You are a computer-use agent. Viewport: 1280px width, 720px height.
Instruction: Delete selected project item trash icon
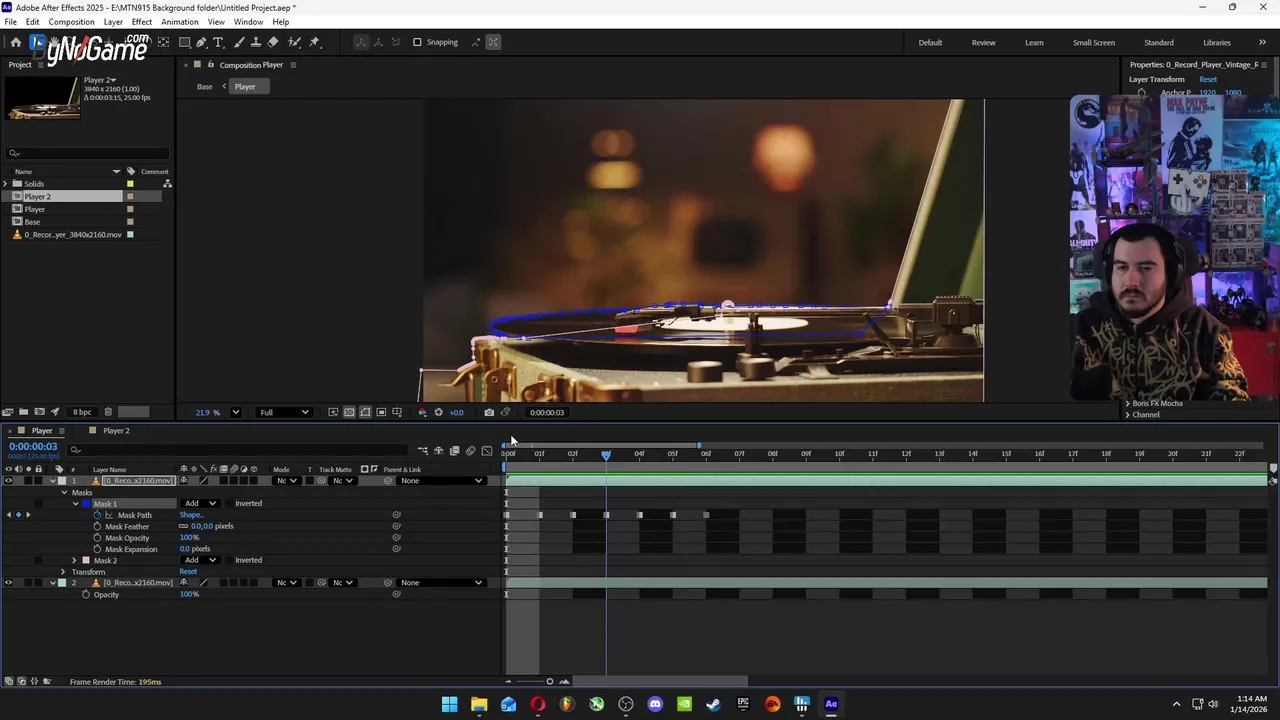point(108,412)
